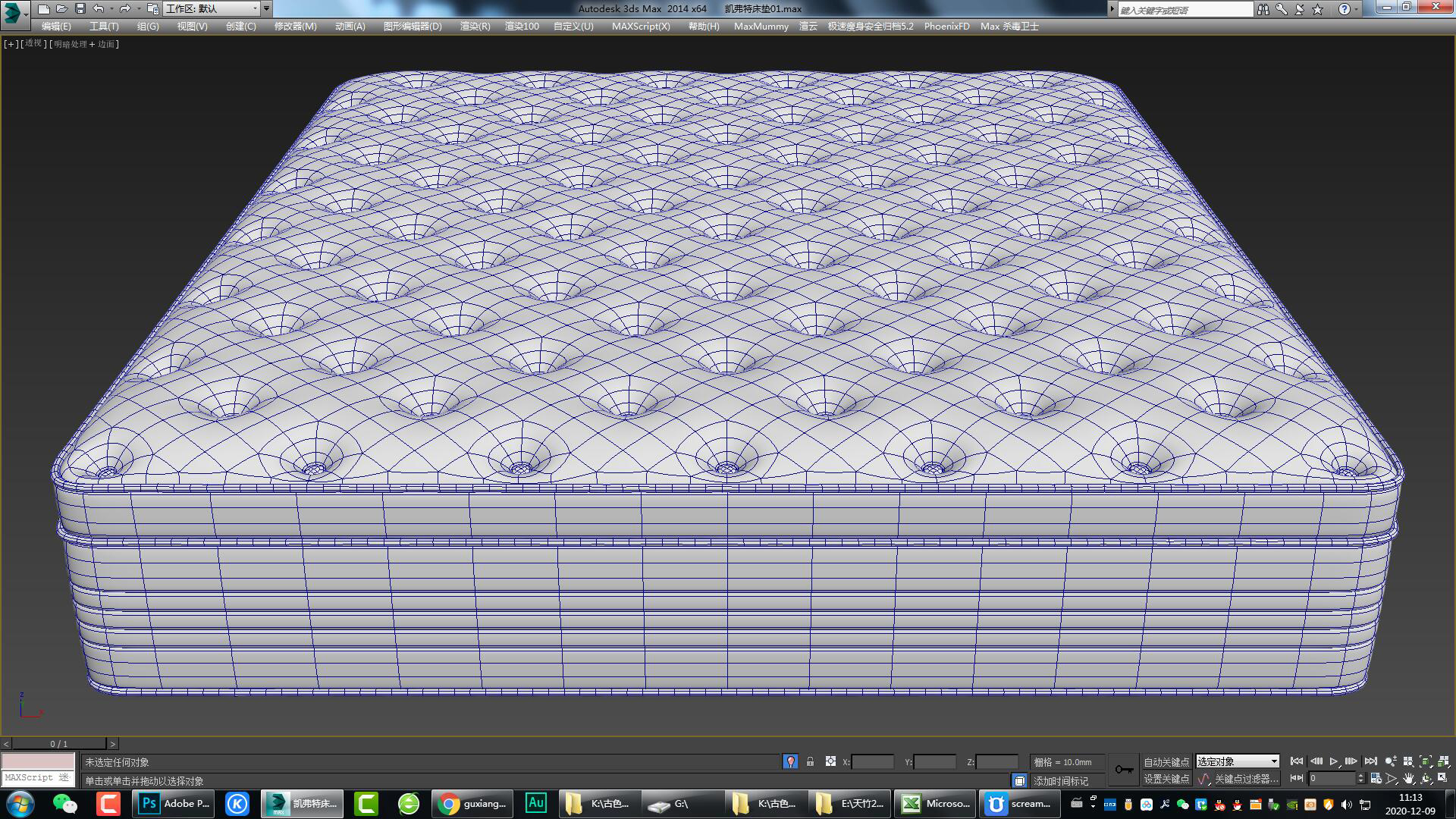This screenshot has width=1456, height=819.
Task: Click the Key Mode Toggle arrow icon
Action: coord(1298,780)
